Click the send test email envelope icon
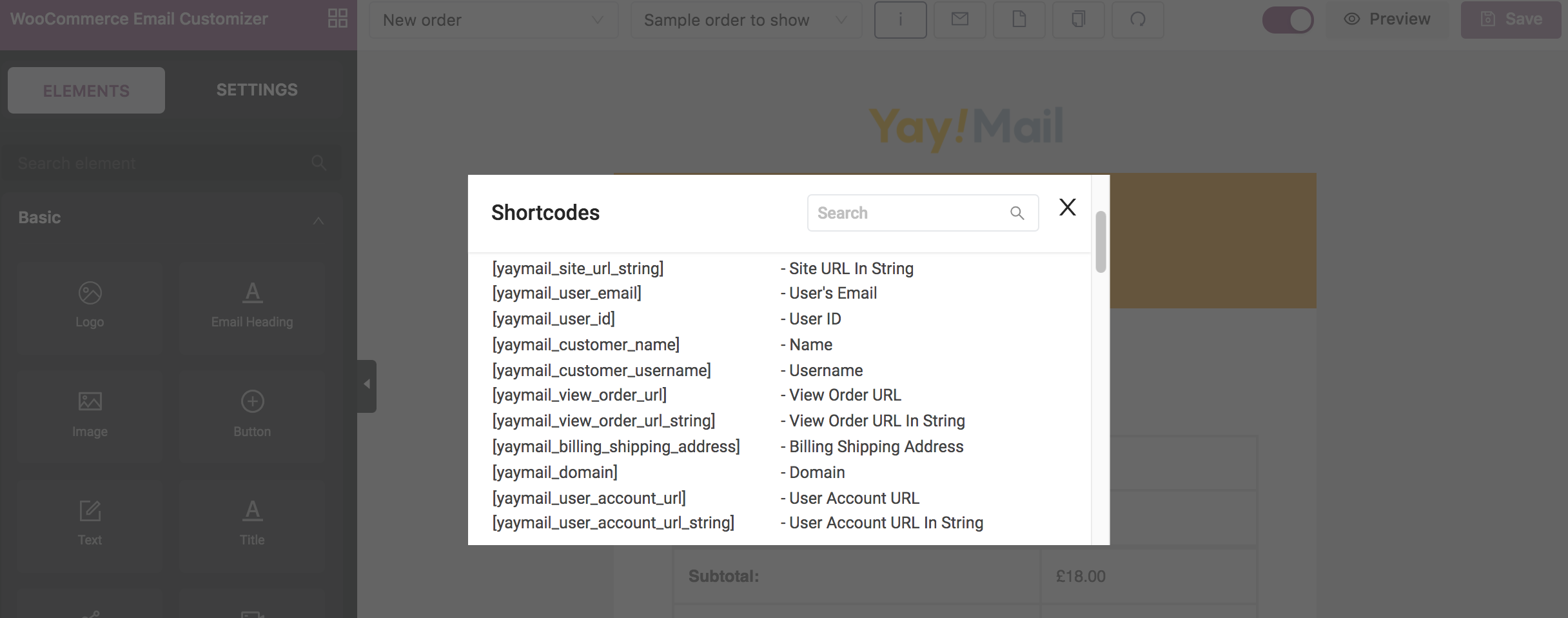Screen dimensions: 1568x618 (959, 20)
